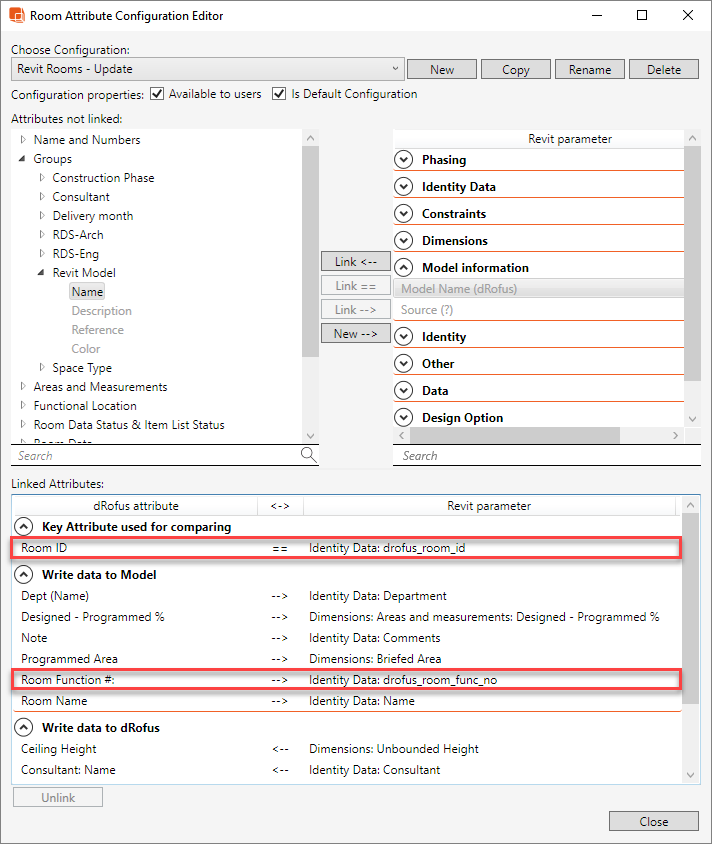Viewport: 712px width, 844px height.
Task: Collapse the Write data to Model section
Action: pos(23,575)
